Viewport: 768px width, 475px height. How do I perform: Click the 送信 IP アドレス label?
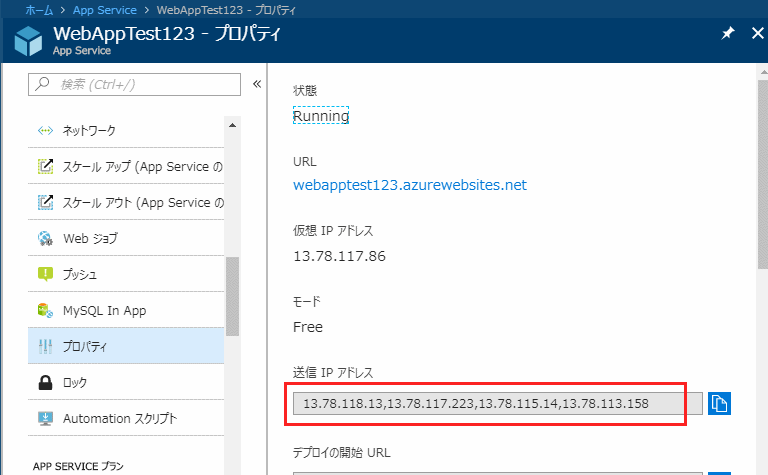(x=333, y=373)
